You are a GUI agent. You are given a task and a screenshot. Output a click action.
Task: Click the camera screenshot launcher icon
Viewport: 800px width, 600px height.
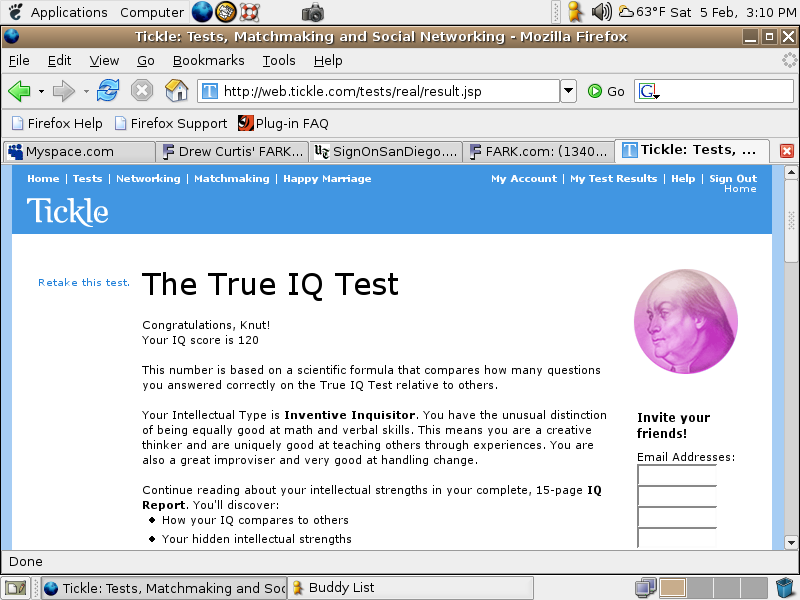(313, 12)
